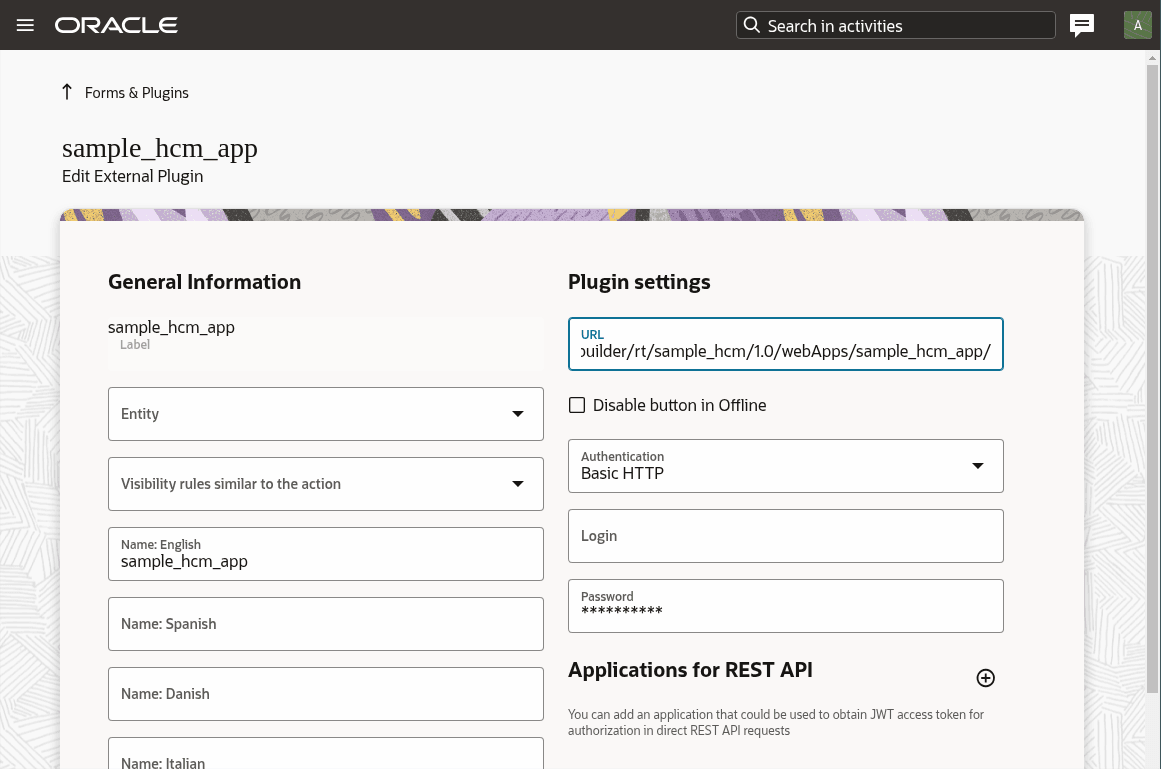1161x769 pixels.
Task: Click the sample_hcm_app page title
Action: point(160,148)
